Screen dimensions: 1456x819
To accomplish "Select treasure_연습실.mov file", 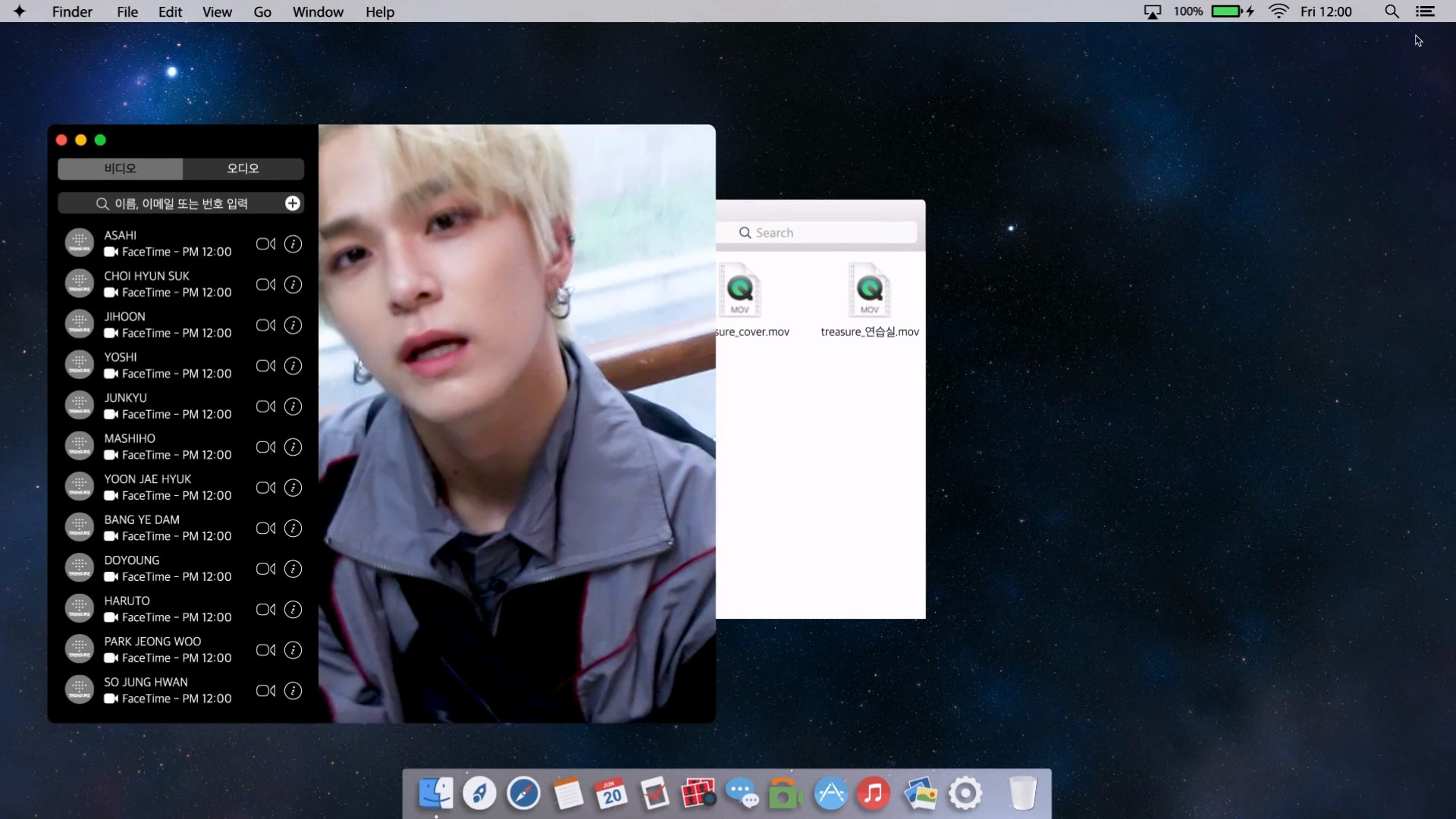I will (870, 300).
